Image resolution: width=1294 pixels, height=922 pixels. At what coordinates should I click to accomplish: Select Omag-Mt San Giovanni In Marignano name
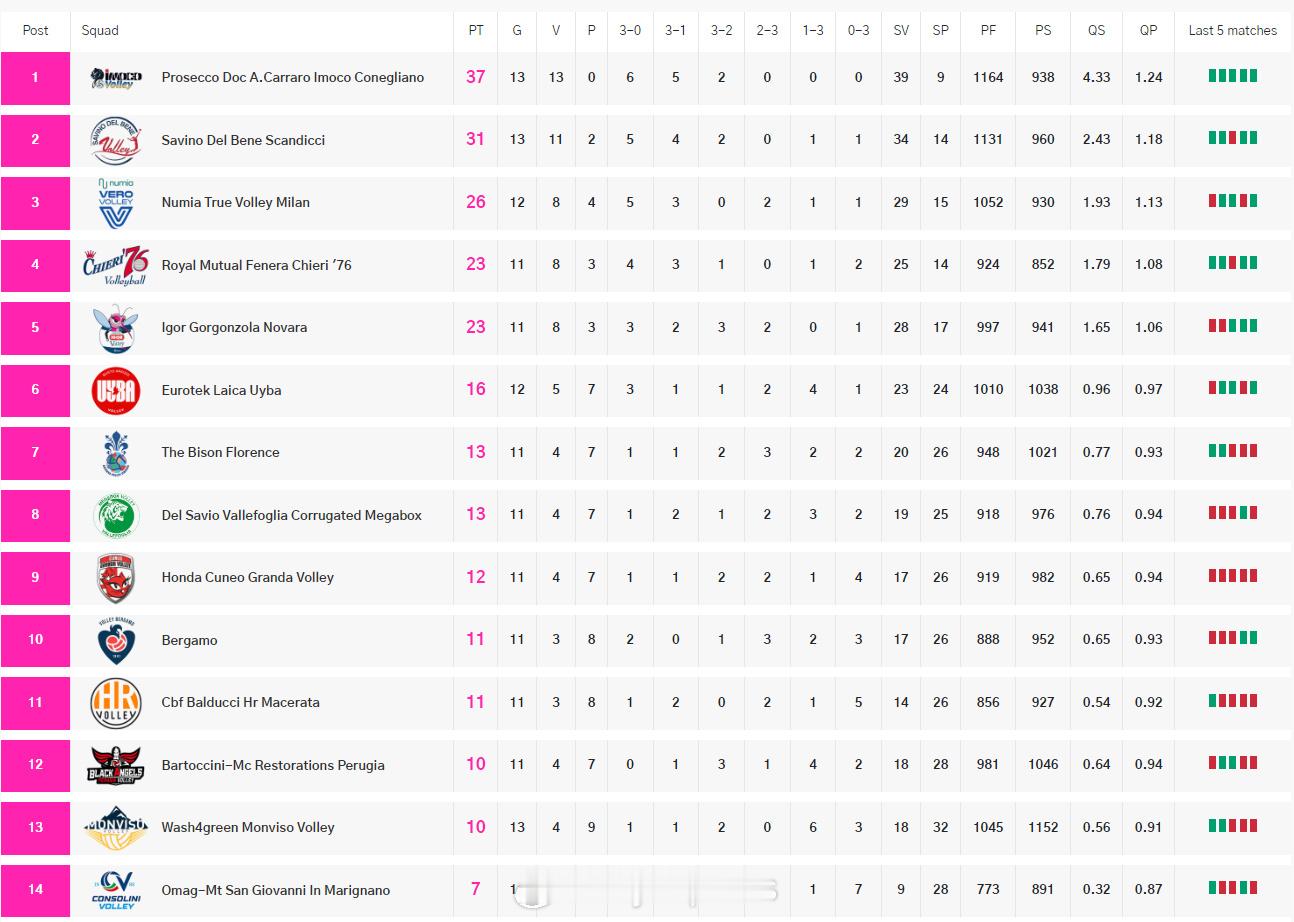(276, 890)
